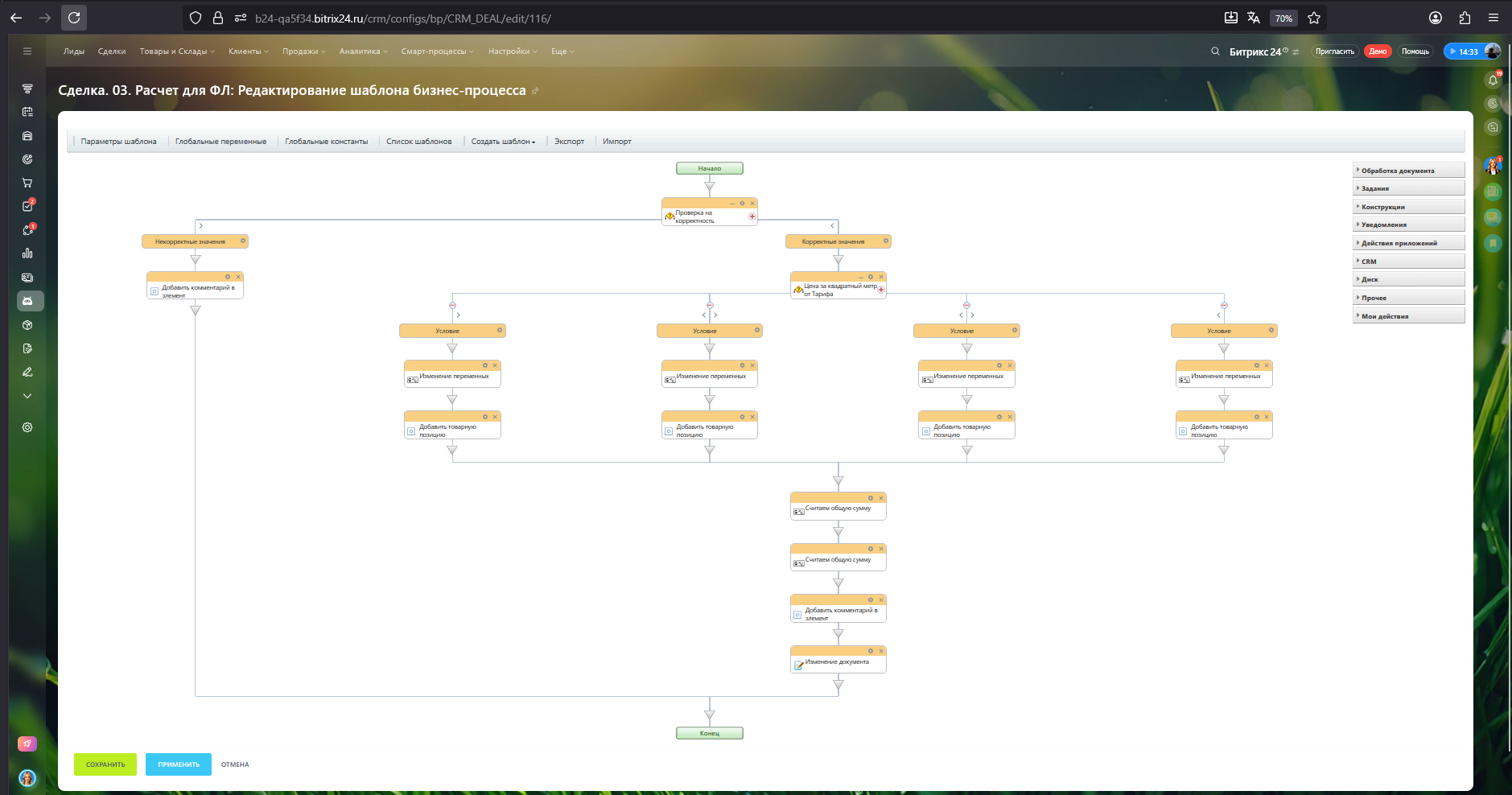Image resolution: width=1512 pixels, height=795 pixels.
Task: Add branch to Проверка на корректность with plus
Action: (752, 216)
